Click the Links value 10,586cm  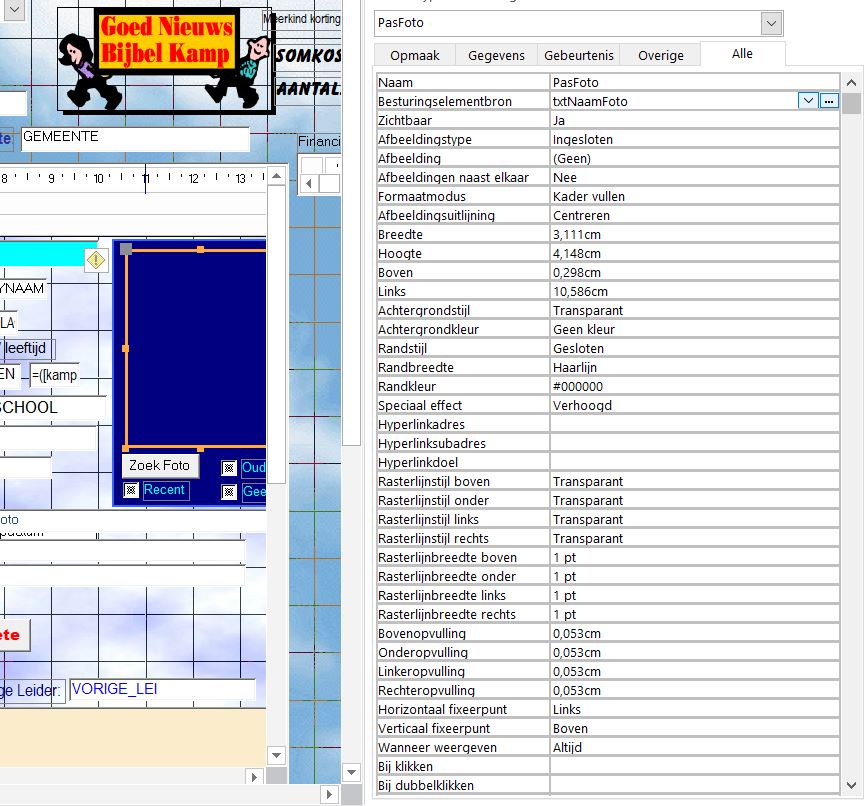click(x=694, y=291)
